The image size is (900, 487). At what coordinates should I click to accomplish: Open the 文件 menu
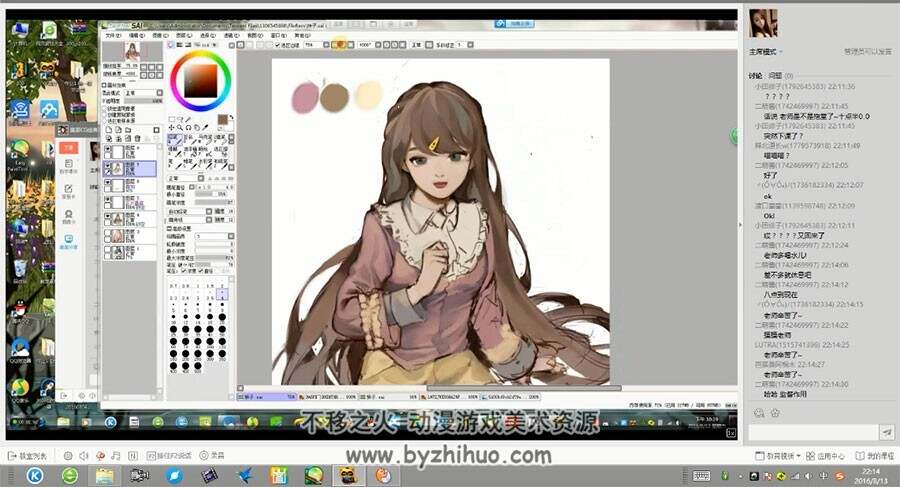[111, 35]
